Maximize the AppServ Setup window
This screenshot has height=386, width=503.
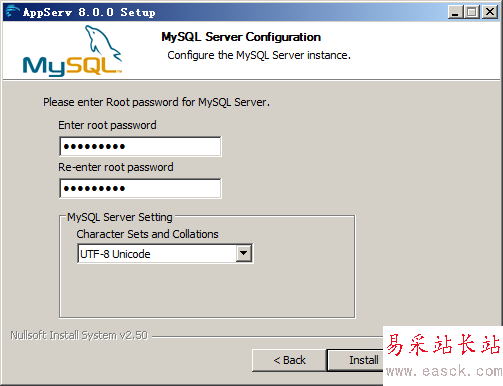tap(472, 12)
